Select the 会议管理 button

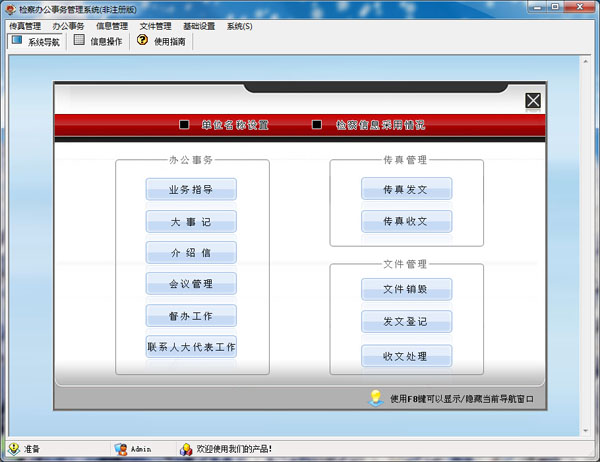191,284
